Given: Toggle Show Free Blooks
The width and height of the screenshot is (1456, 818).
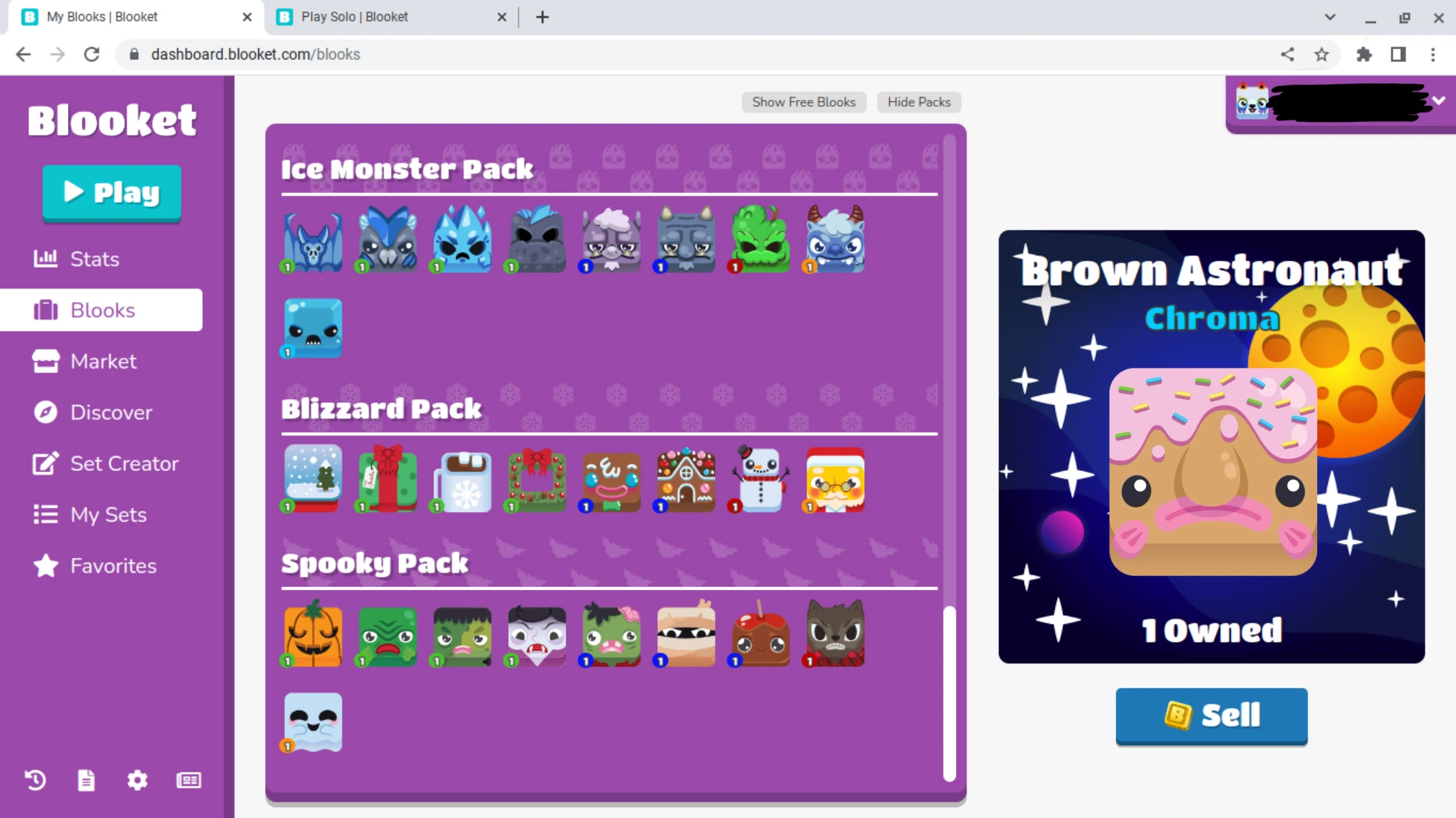Looking at the screenshot, I should click(803, 102).
